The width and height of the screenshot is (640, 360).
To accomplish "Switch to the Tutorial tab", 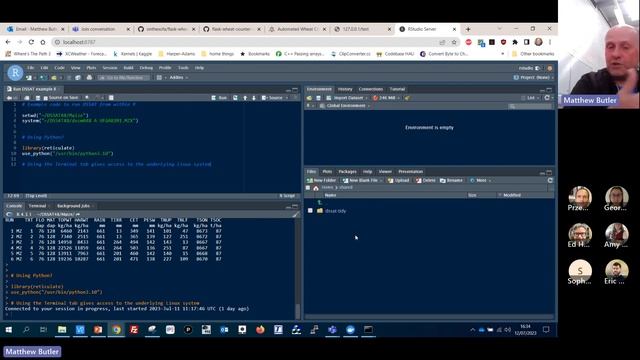I will coord(397,89).
